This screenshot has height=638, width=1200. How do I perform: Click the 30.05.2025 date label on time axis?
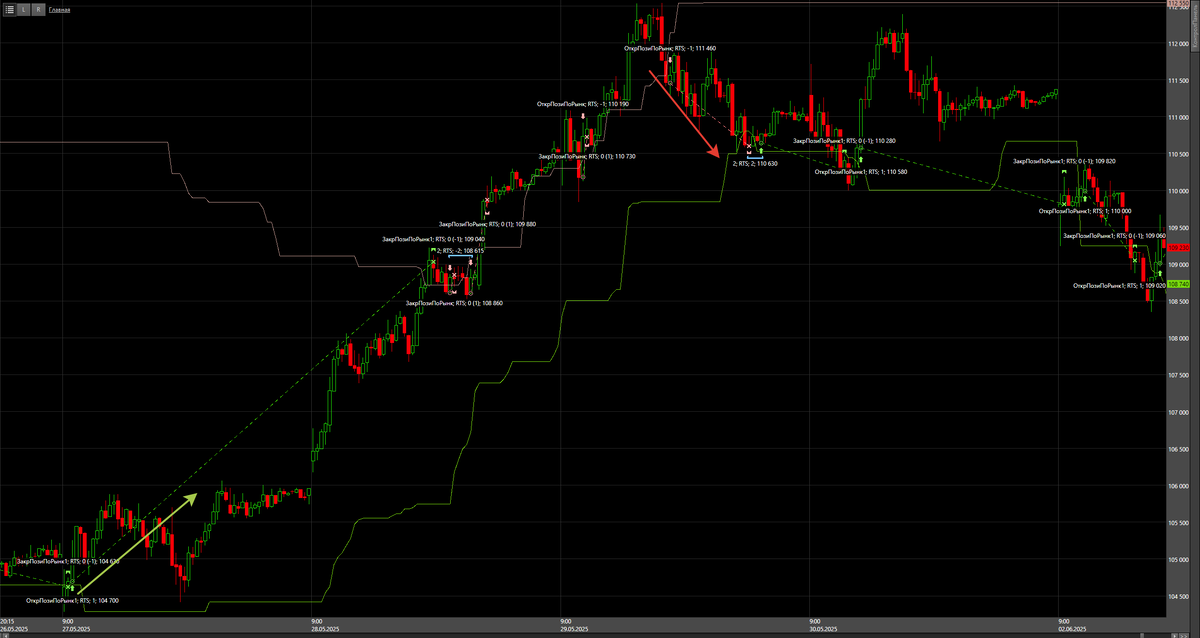click(821, 627)
